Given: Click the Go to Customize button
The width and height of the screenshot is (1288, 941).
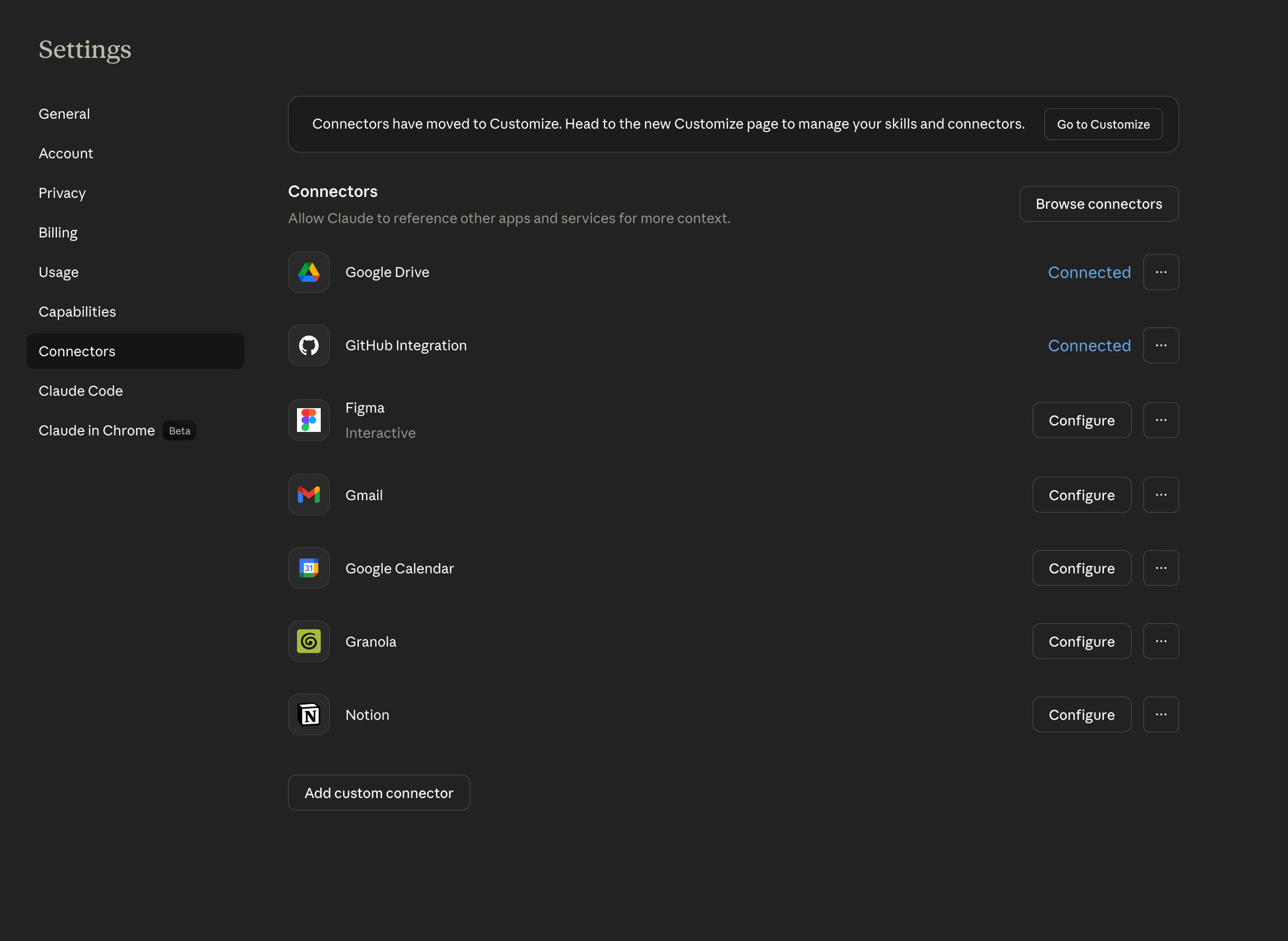Looking at the screenshot, I should pyautogui.click(x=1103, y=124).
